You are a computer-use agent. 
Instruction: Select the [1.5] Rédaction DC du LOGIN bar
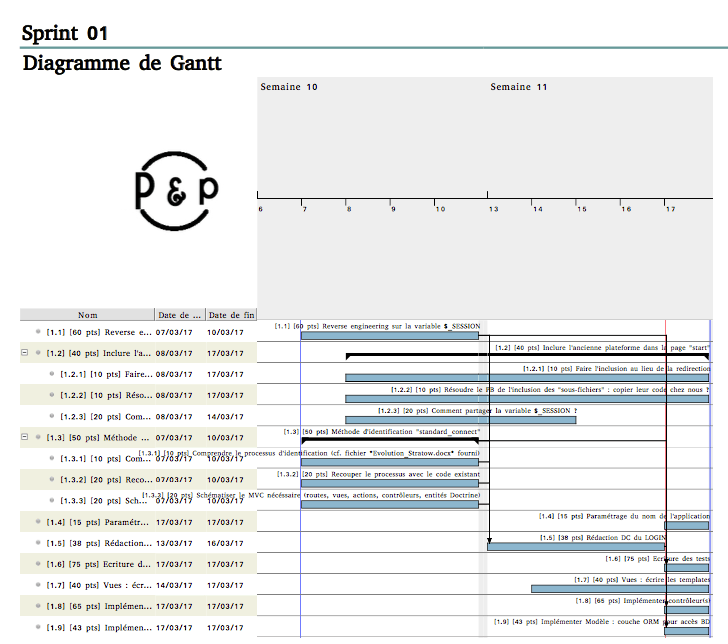pos(575,546)
